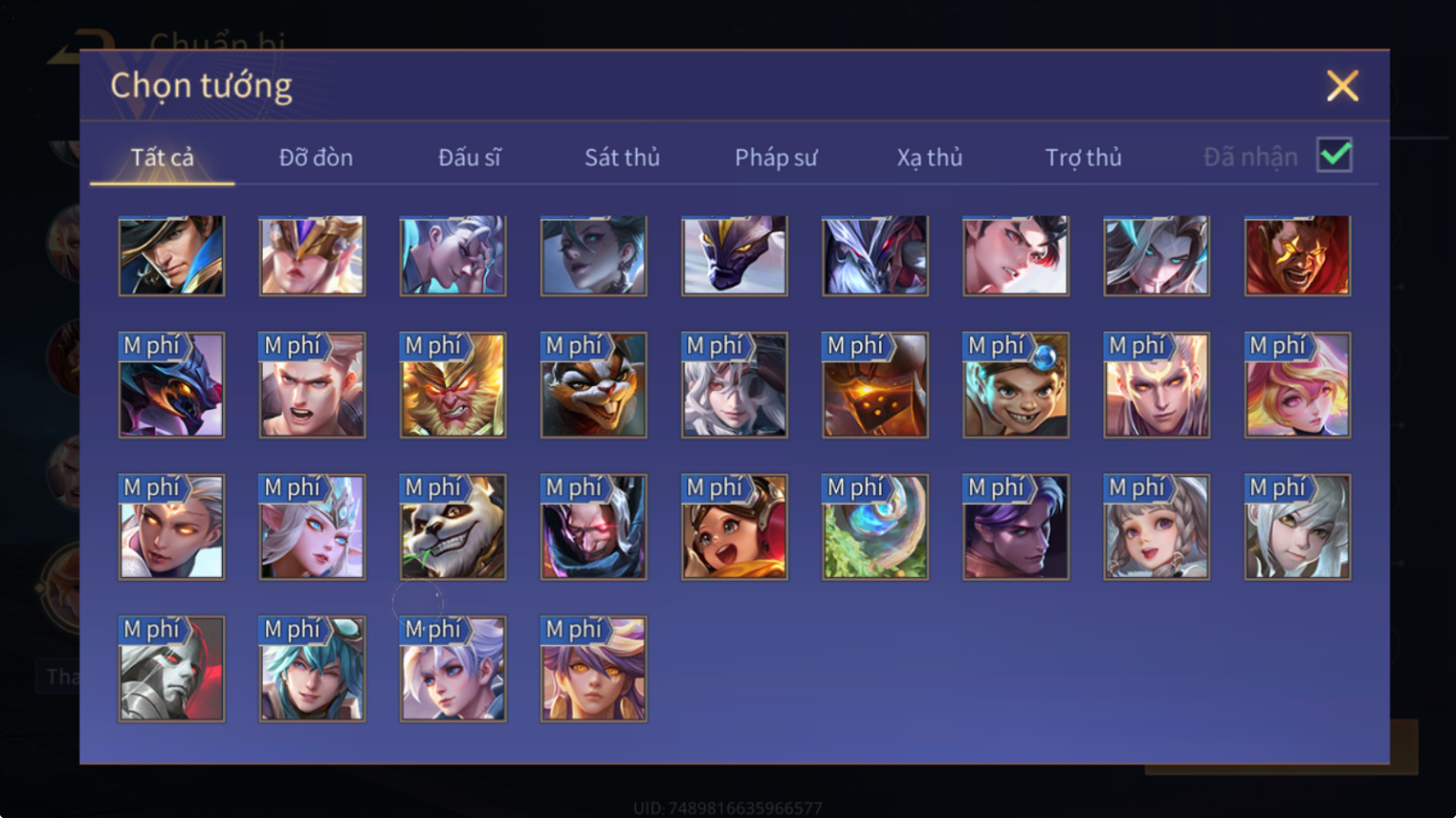The height and width of the screenshot is (818, 1456).
Task: Close the Chọn tướng dialog
Action: [1342, 86]
